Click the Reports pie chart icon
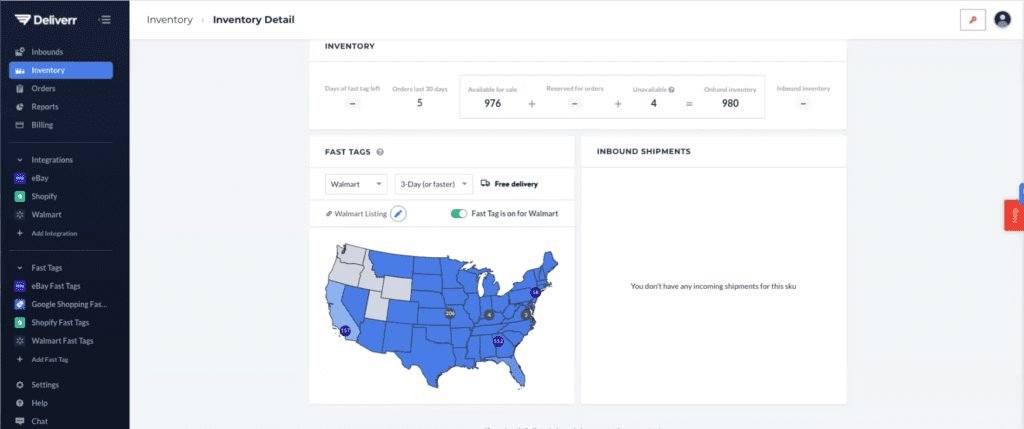Screen dimensions: 1024x429 20,106
